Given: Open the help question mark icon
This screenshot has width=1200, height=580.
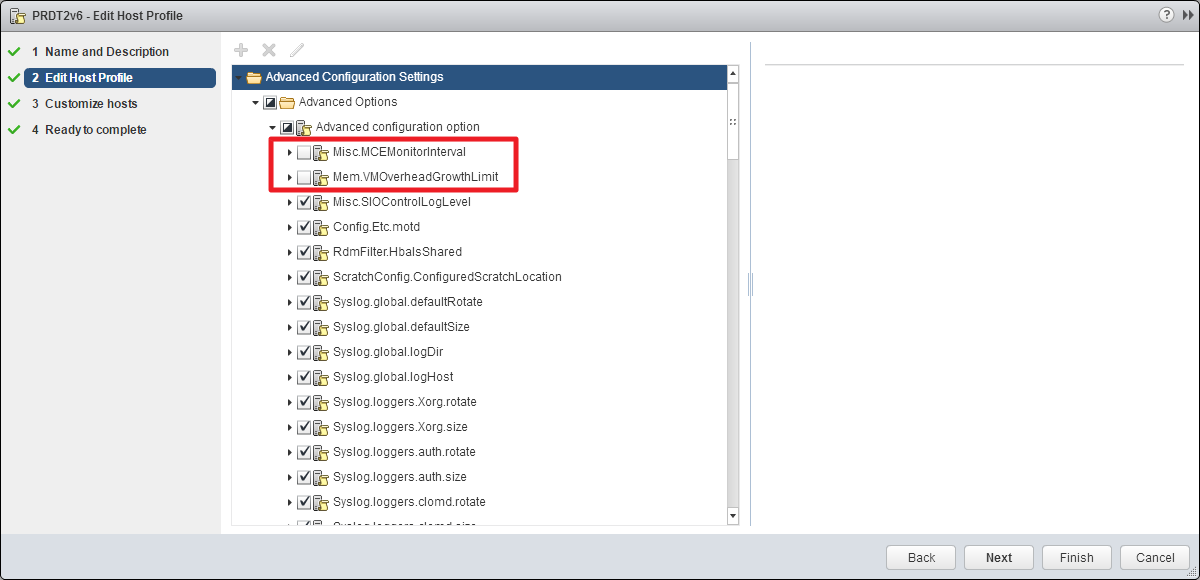Looking at the screenshot, I should (1166, 15).
